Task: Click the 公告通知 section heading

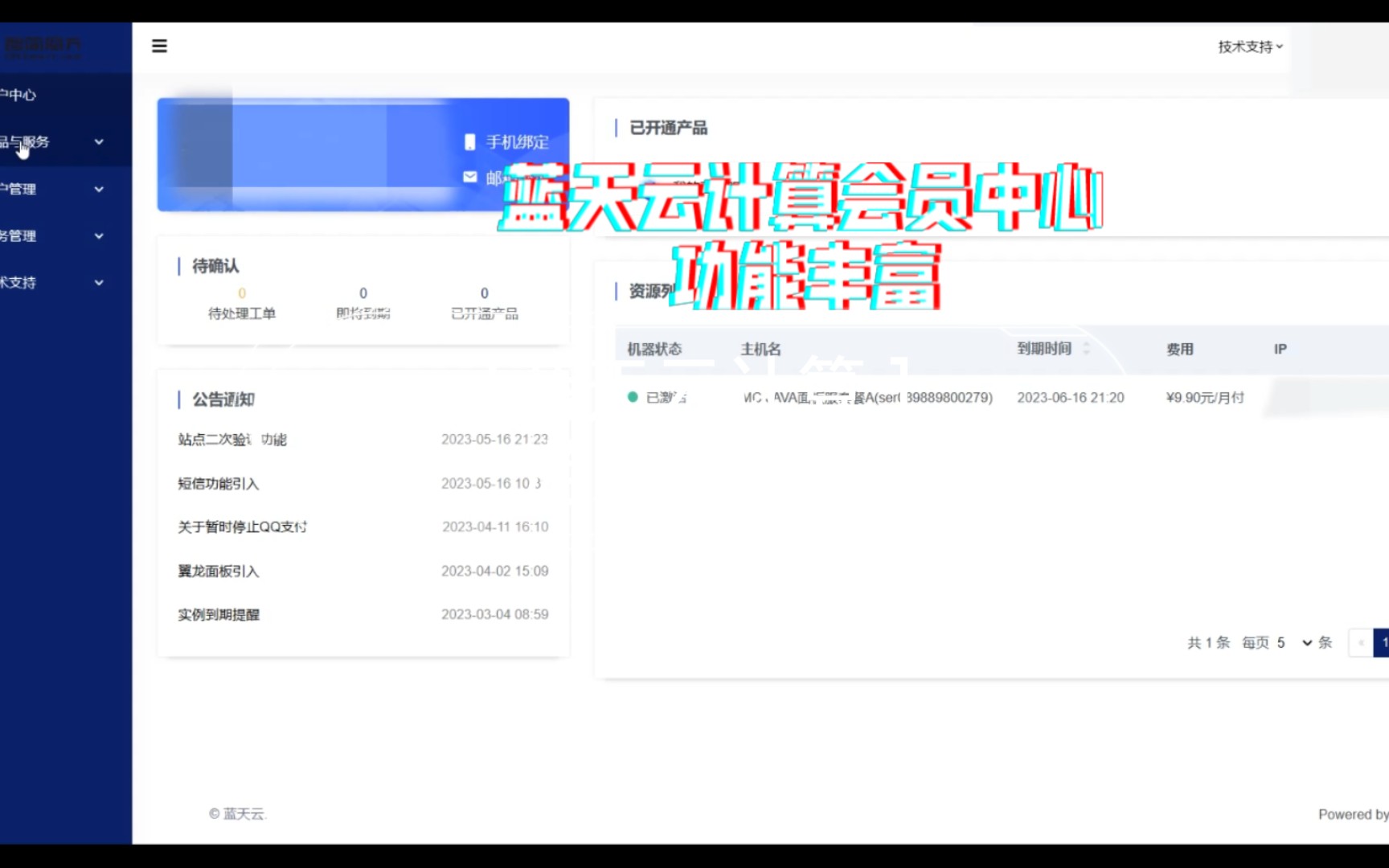Action: tap(223, 399)
